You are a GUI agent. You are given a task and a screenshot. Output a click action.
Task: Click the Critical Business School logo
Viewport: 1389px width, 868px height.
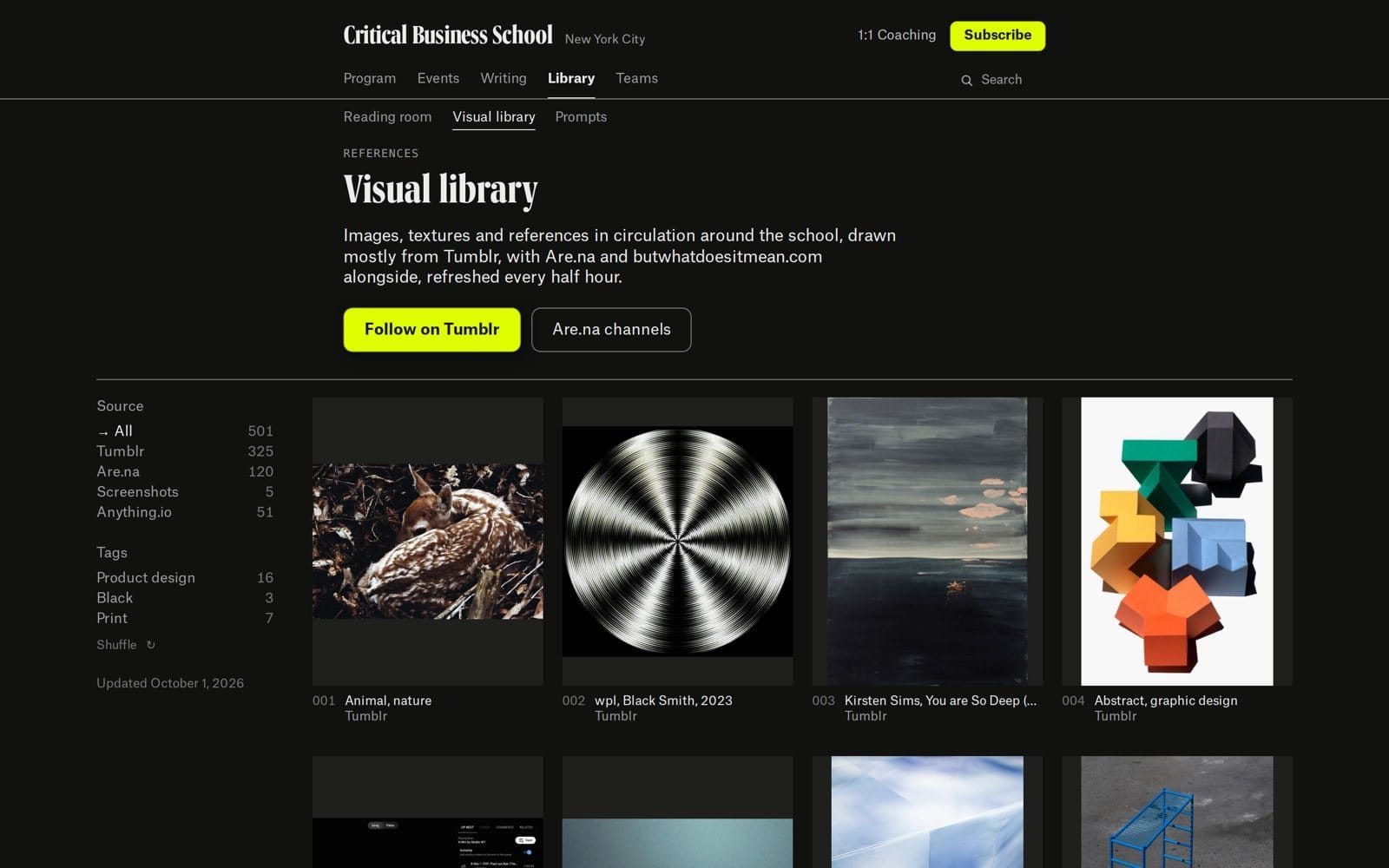(x=448, y=35)
